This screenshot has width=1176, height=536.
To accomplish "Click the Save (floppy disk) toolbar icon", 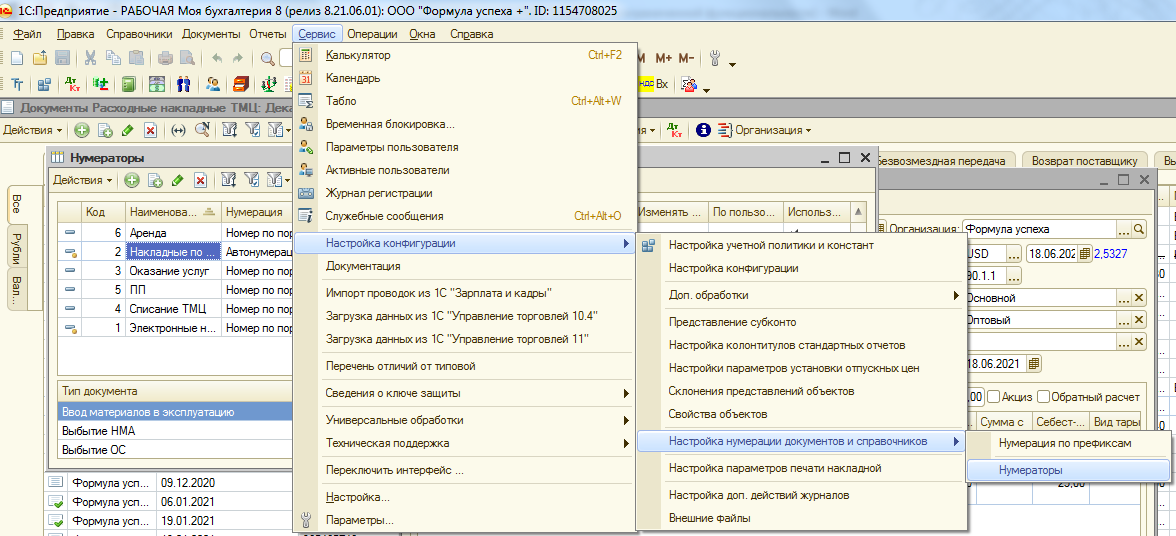I will (62, 58).
